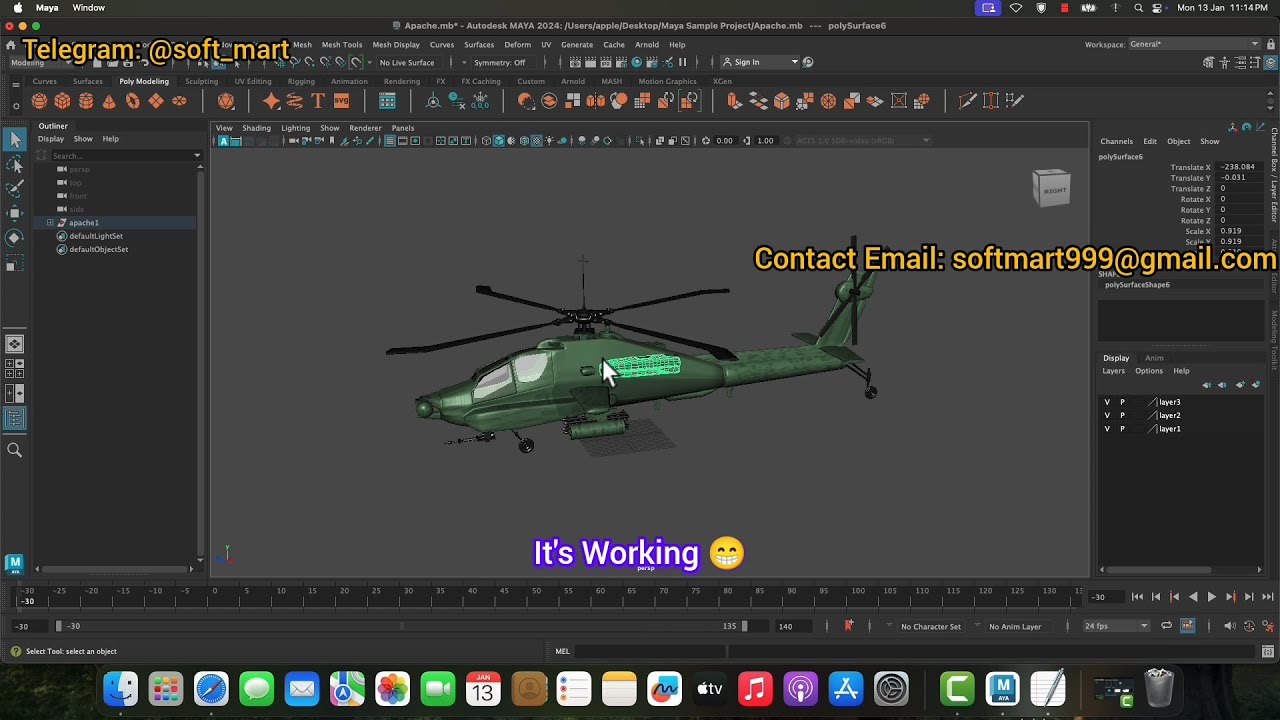
Task: Switch to the Rigging shelf tab
Action: coord(301,81)
